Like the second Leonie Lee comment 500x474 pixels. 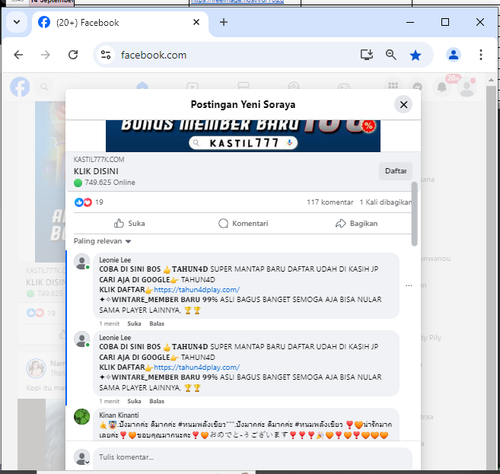coord(134,401)
